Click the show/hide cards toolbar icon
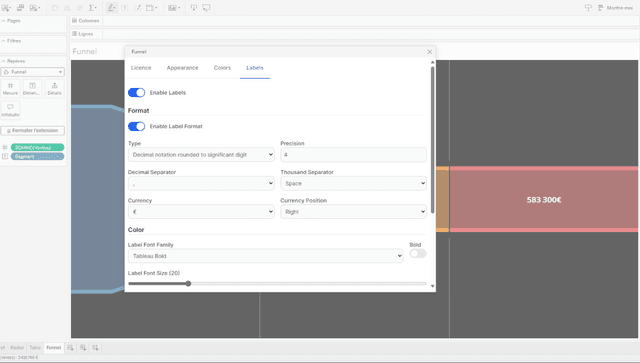This screenshot has height=363, width=640. point(174,8)
